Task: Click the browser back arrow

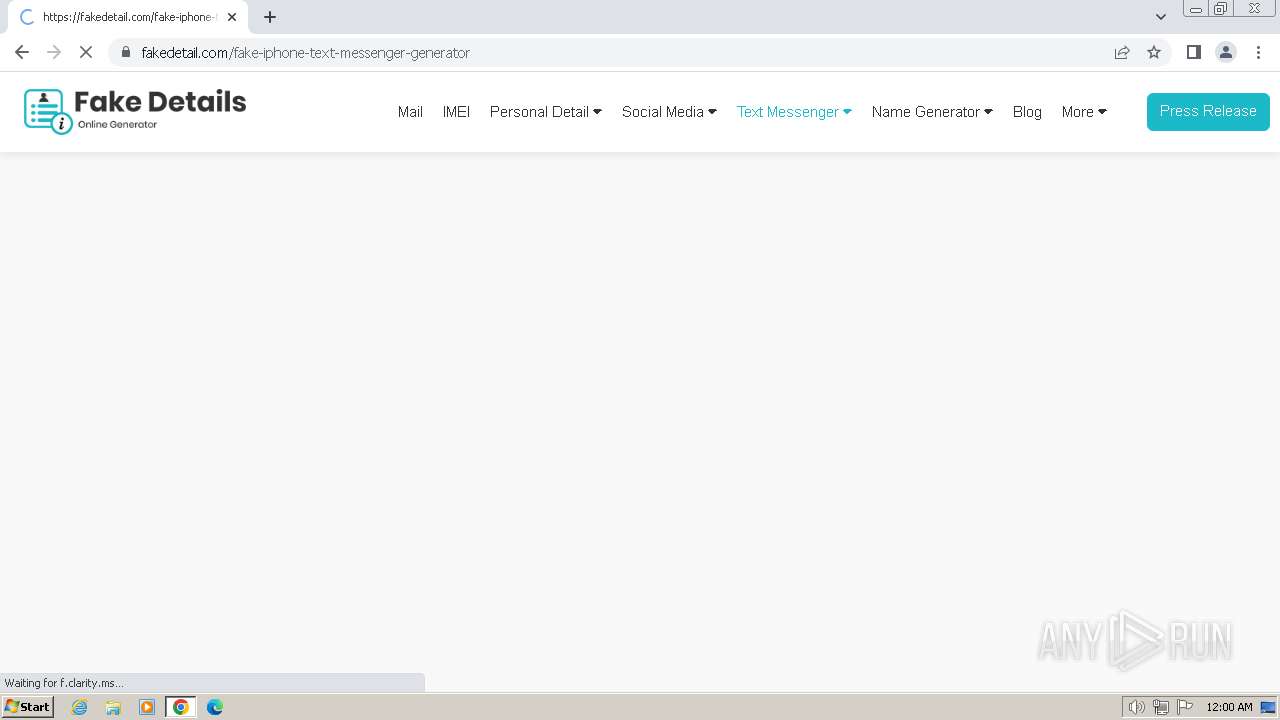Action: click(22, 52)
